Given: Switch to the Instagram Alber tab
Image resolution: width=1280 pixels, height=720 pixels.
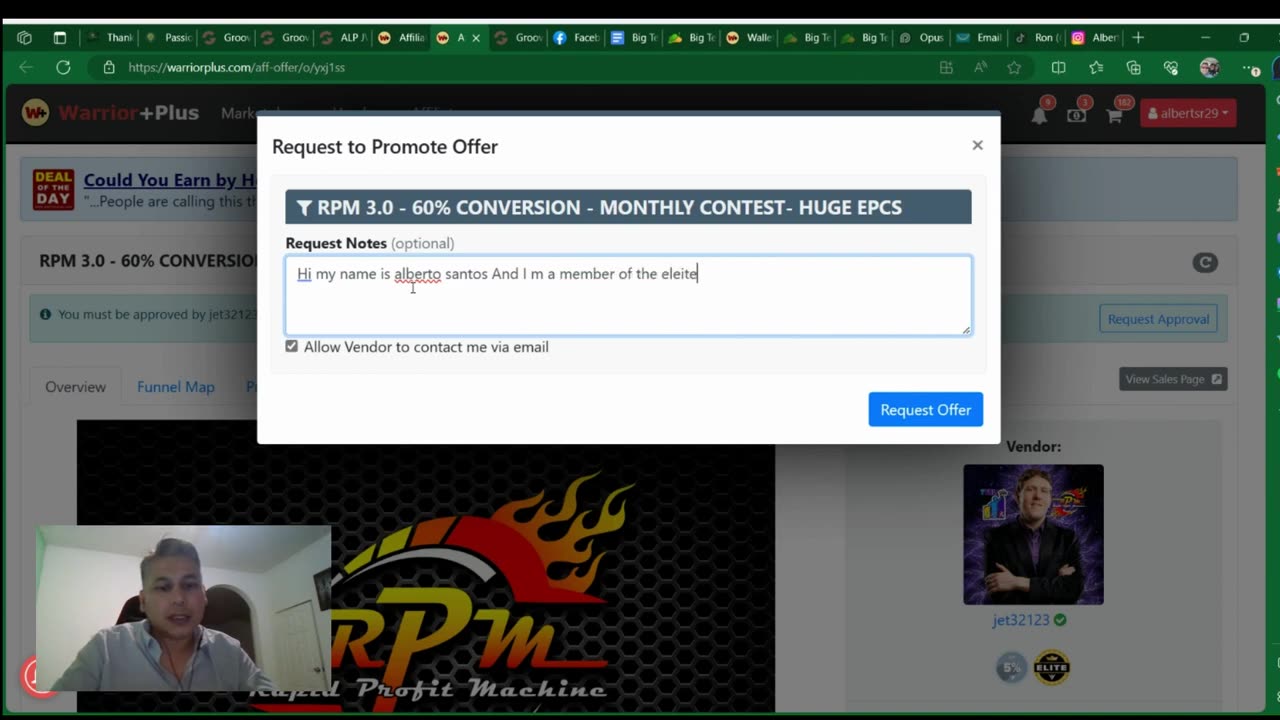Looking at the screenshot, I should [x=1095, y=38].
